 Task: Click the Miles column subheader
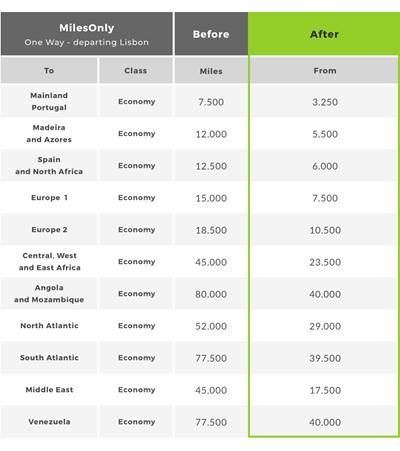[211, 71]
